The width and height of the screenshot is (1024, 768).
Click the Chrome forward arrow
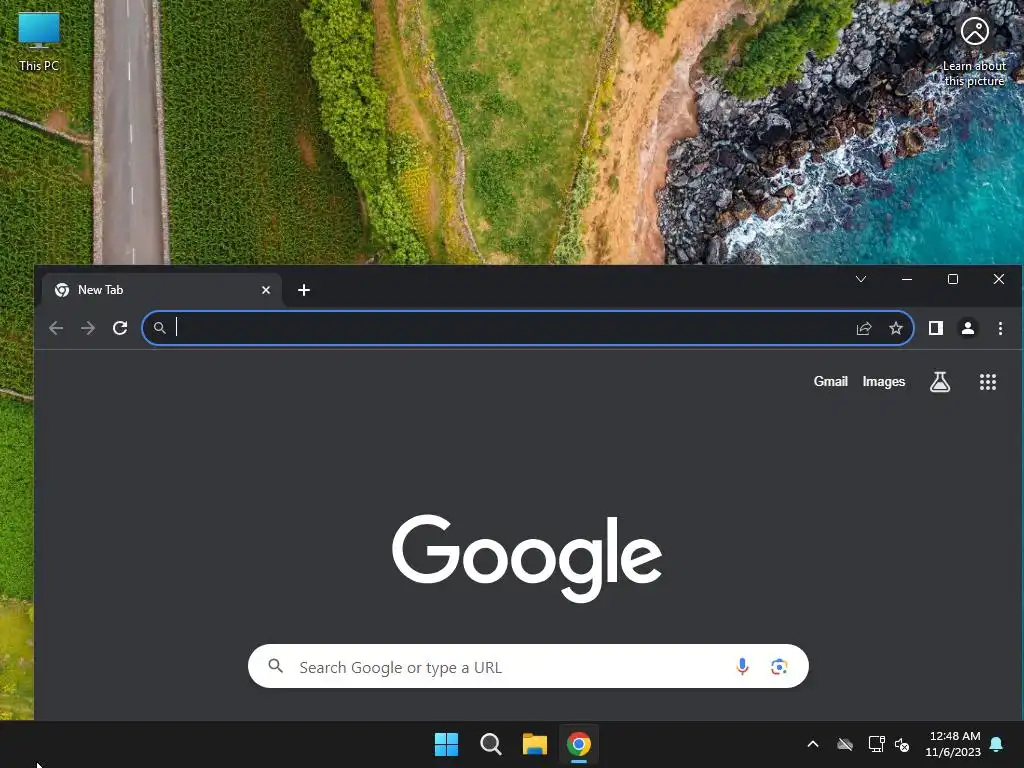[x=88, y=328]
